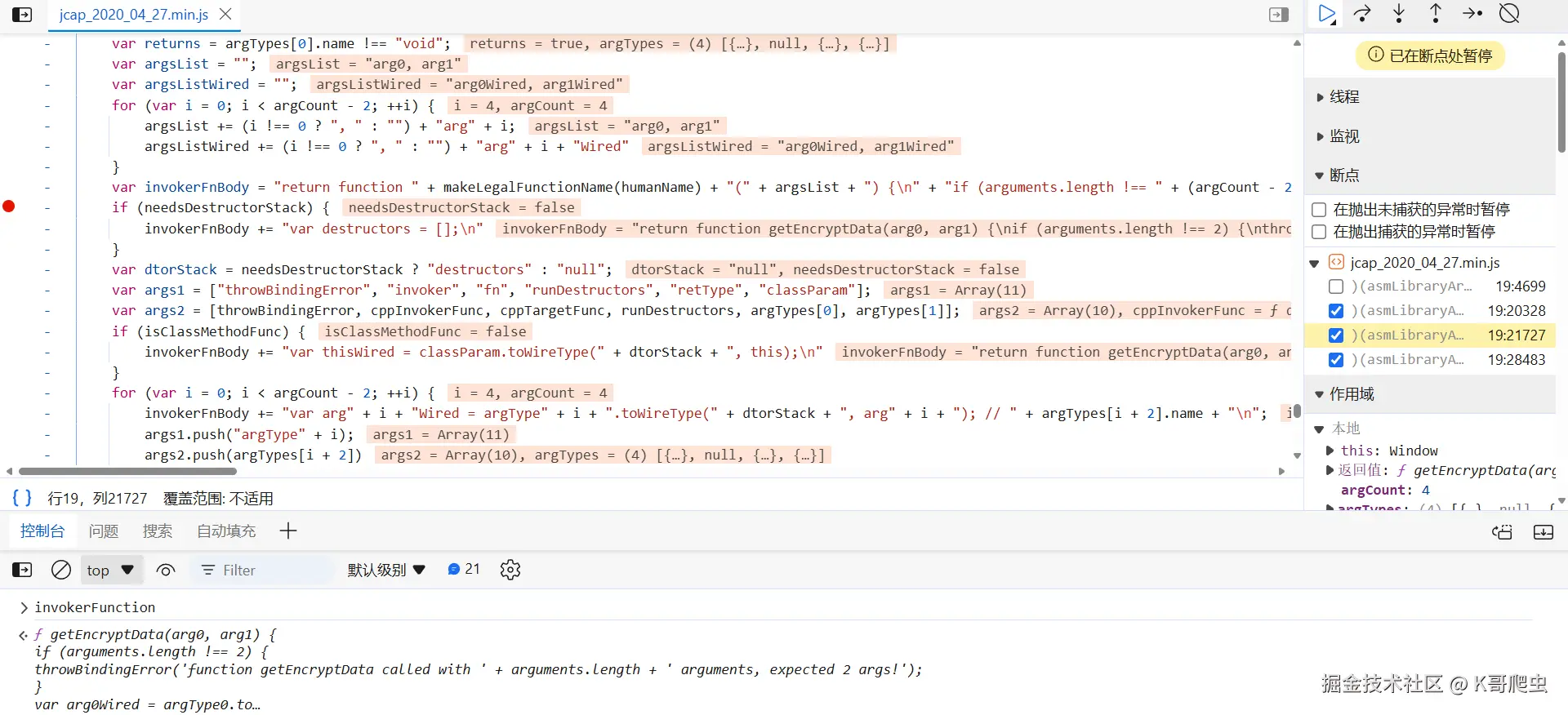Step into next function call
Image resolution: width=1568 pixels, height=715 pixels.
click(1399, 14)
